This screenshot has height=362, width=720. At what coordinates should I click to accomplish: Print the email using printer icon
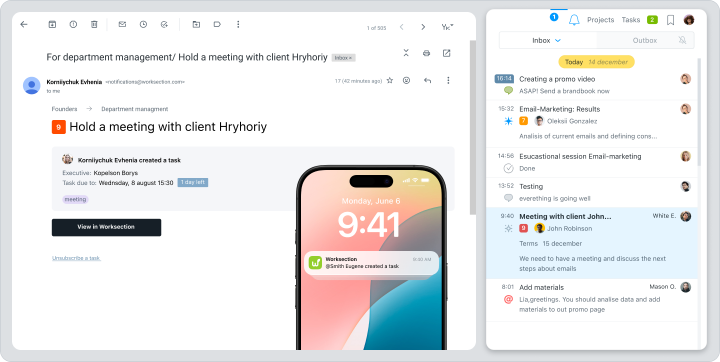[x=426, y=53]
